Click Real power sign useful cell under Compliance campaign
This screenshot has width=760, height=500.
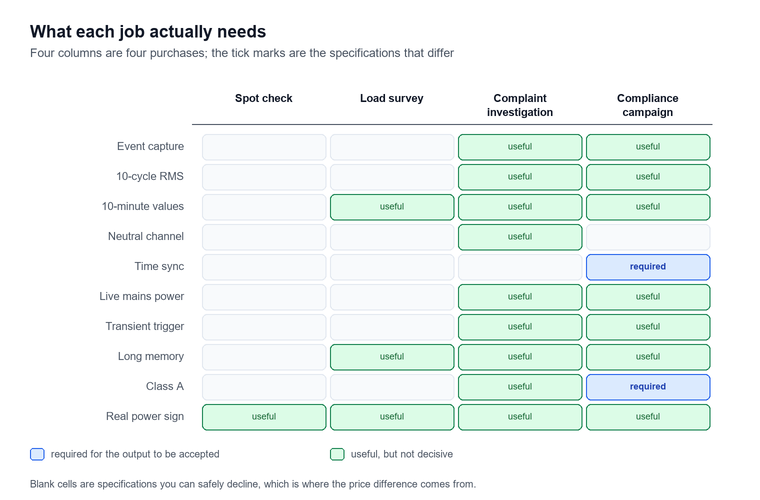point(648,417)
